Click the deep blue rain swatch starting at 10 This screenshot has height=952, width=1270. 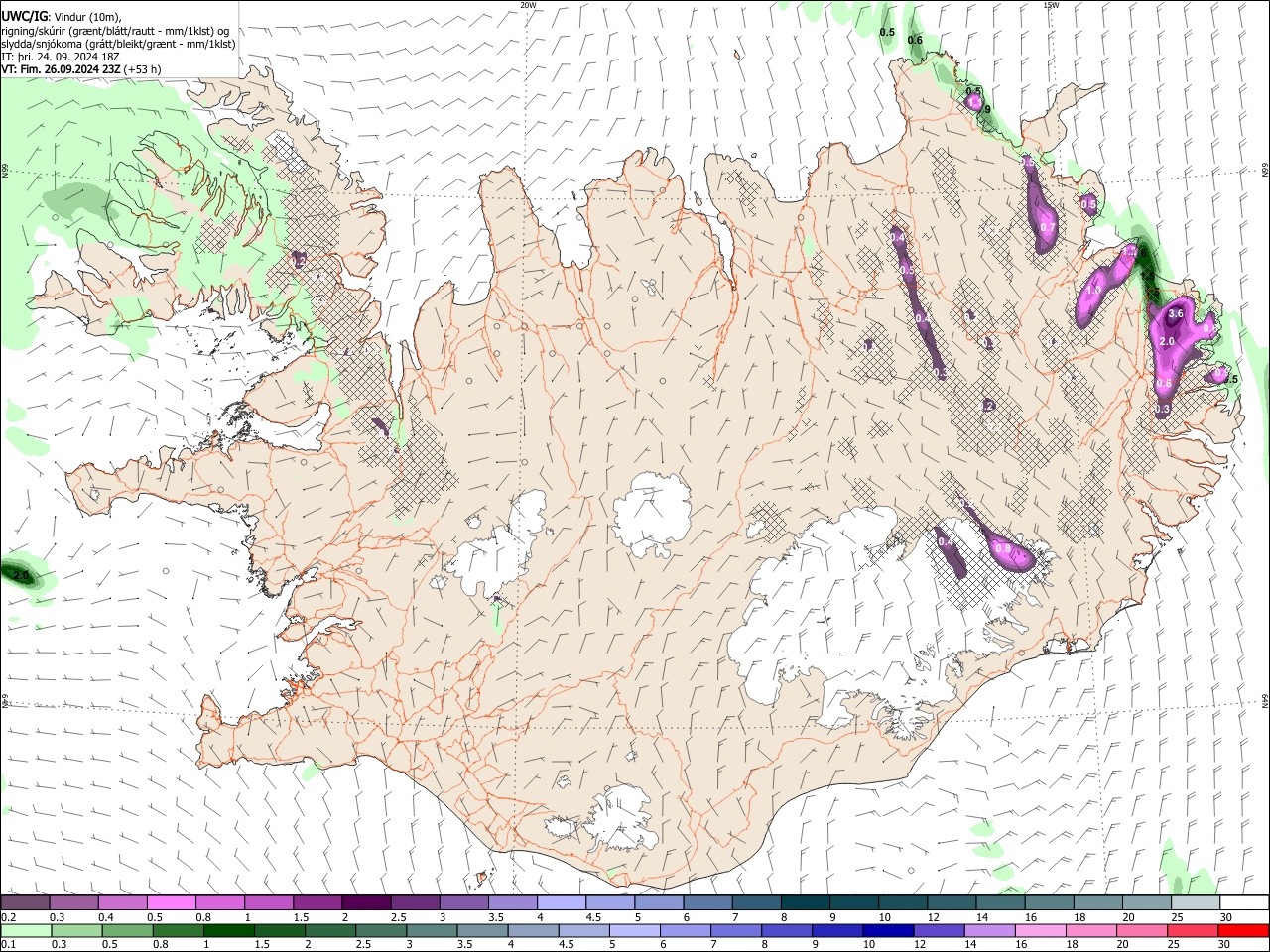(889, 930)
